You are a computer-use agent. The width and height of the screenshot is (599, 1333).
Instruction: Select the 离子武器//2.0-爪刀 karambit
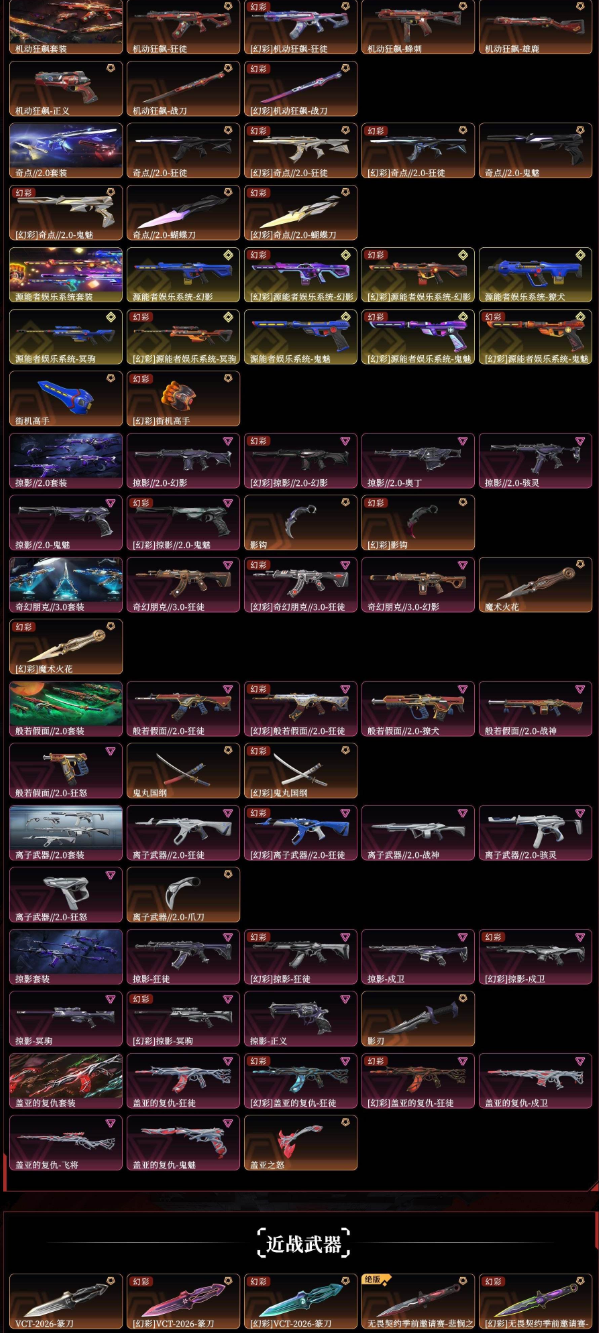coord(184,895)
